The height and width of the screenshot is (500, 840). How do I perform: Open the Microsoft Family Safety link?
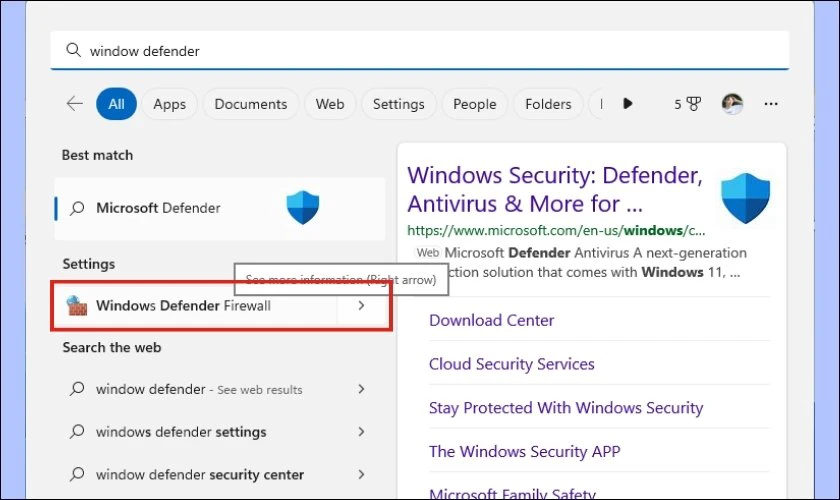pyautogui.click(x=512, y=493)
